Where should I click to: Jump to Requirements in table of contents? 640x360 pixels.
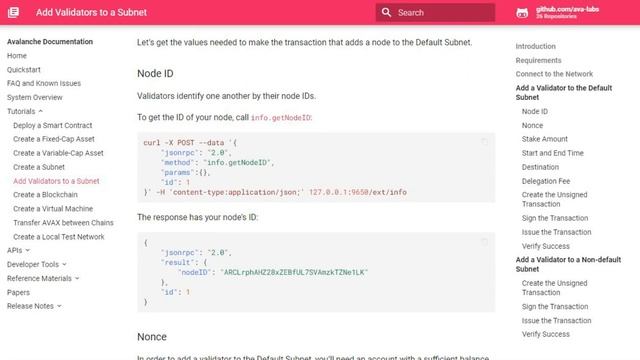click(538, 60)
